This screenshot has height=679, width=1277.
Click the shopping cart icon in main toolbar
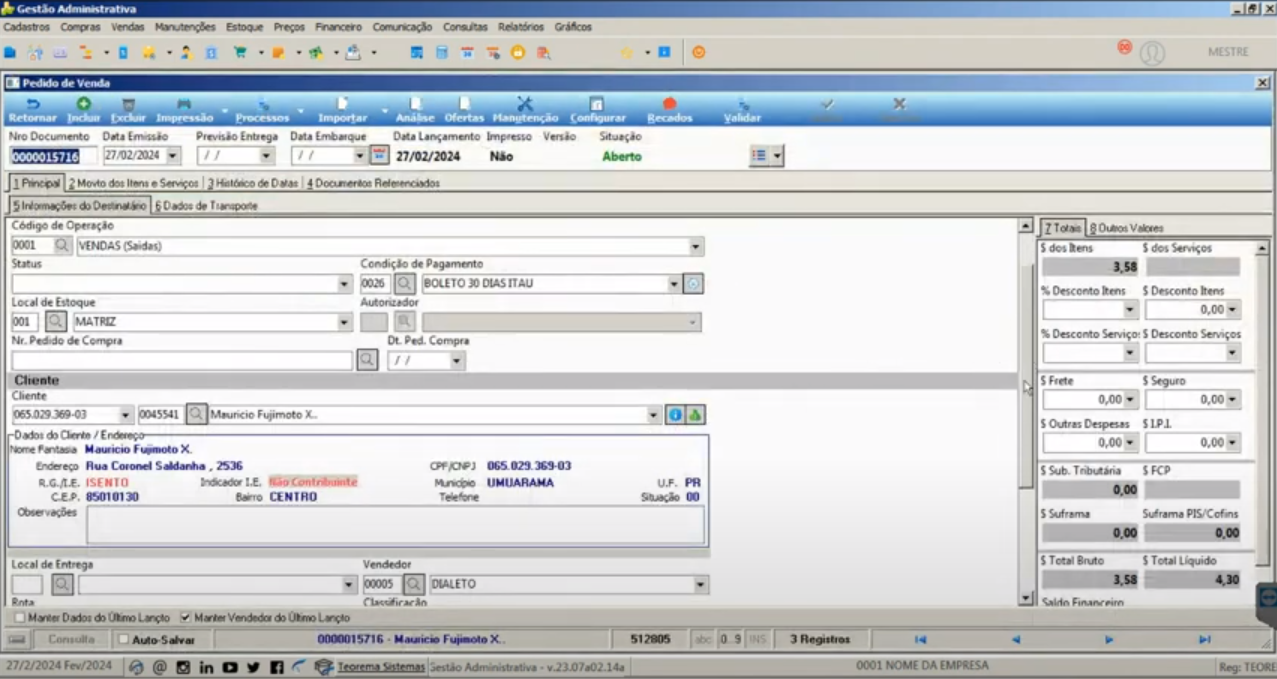240,52
